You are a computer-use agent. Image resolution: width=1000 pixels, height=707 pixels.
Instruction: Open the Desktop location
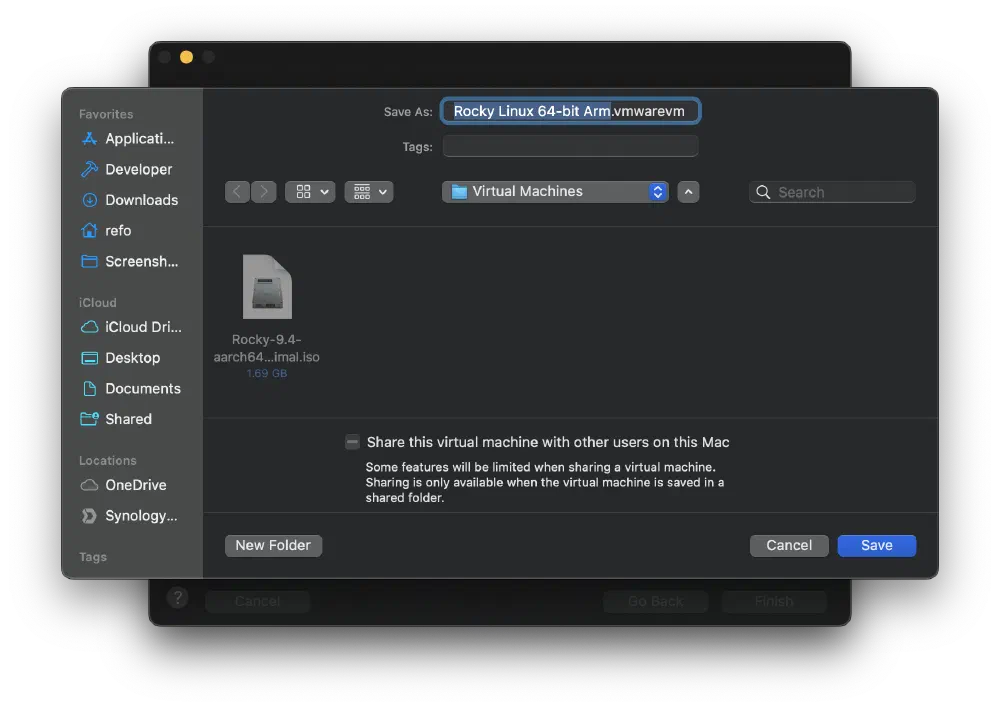click(131, 357)
